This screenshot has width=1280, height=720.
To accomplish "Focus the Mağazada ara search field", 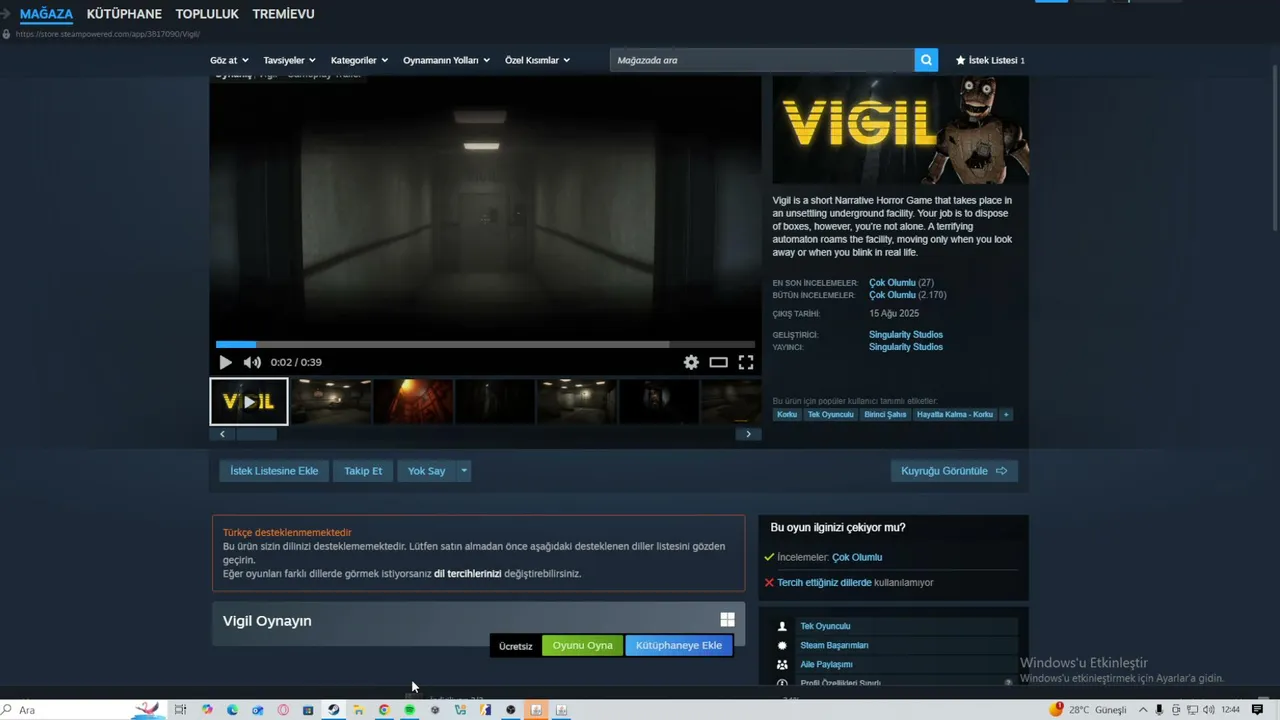I will 761,60.
